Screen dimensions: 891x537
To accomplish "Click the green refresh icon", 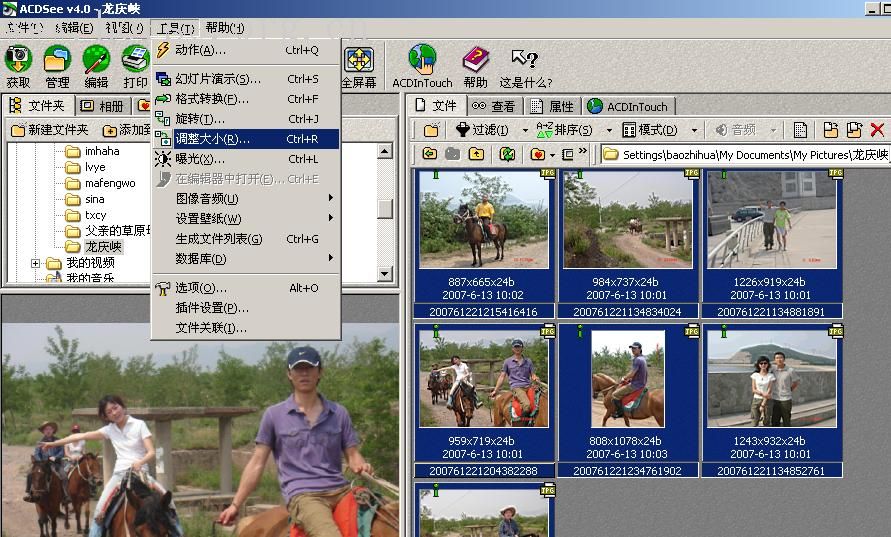I will 507,153.
